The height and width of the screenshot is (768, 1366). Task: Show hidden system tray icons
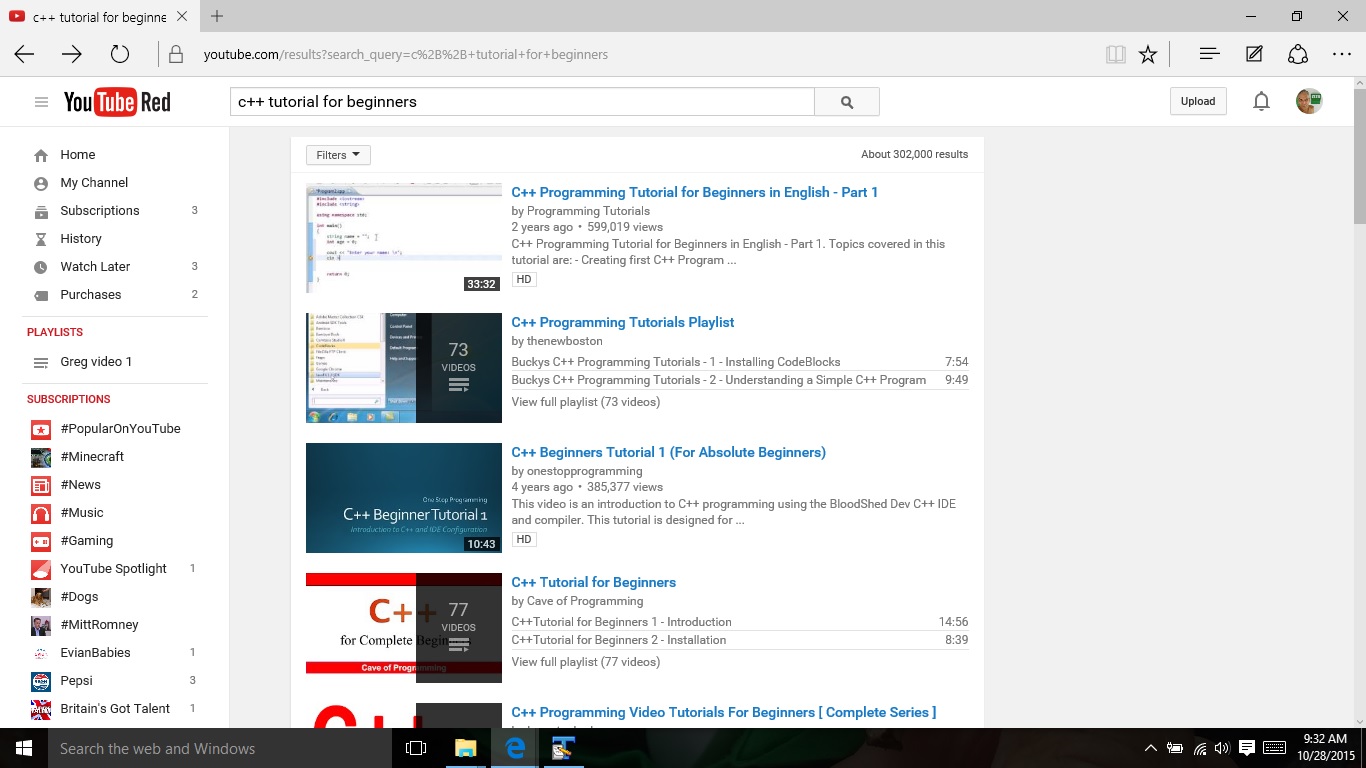coord(1150,748)
